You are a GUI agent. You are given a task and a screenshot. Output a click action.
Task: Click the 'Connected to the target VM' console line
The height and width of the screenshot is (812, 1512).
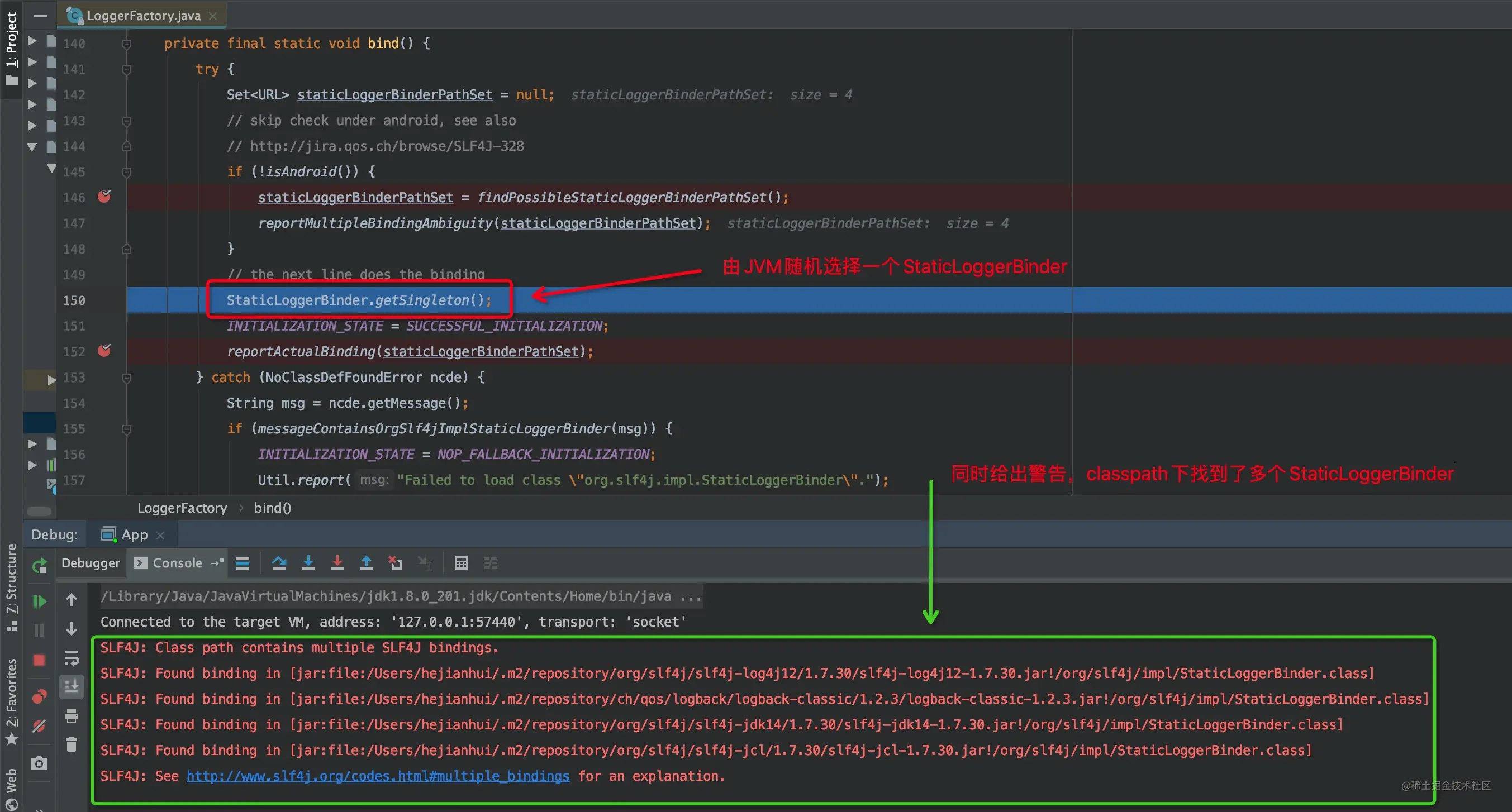pyautogui.click(x=393, y=622)
